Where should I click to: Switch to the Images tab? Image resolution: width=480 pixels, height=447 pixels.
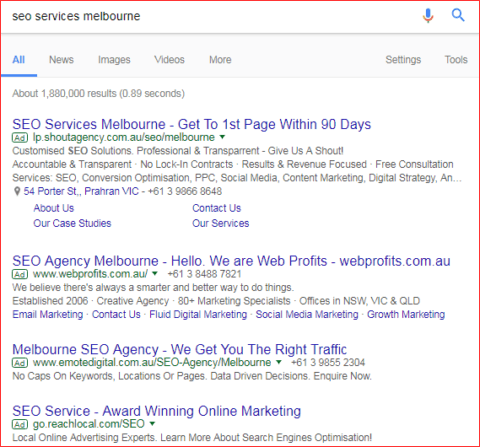(x=114, y=60)
